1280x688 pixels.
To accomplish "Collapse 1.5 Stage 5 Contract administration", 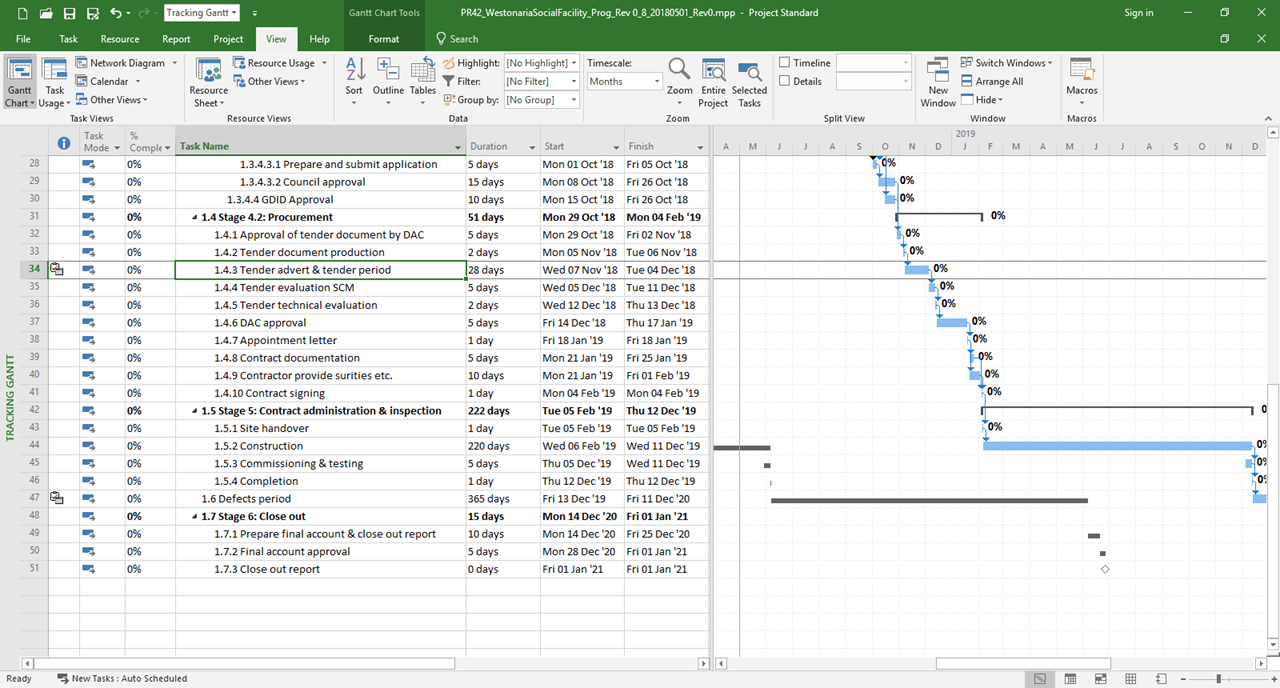I will click(194, 411).
